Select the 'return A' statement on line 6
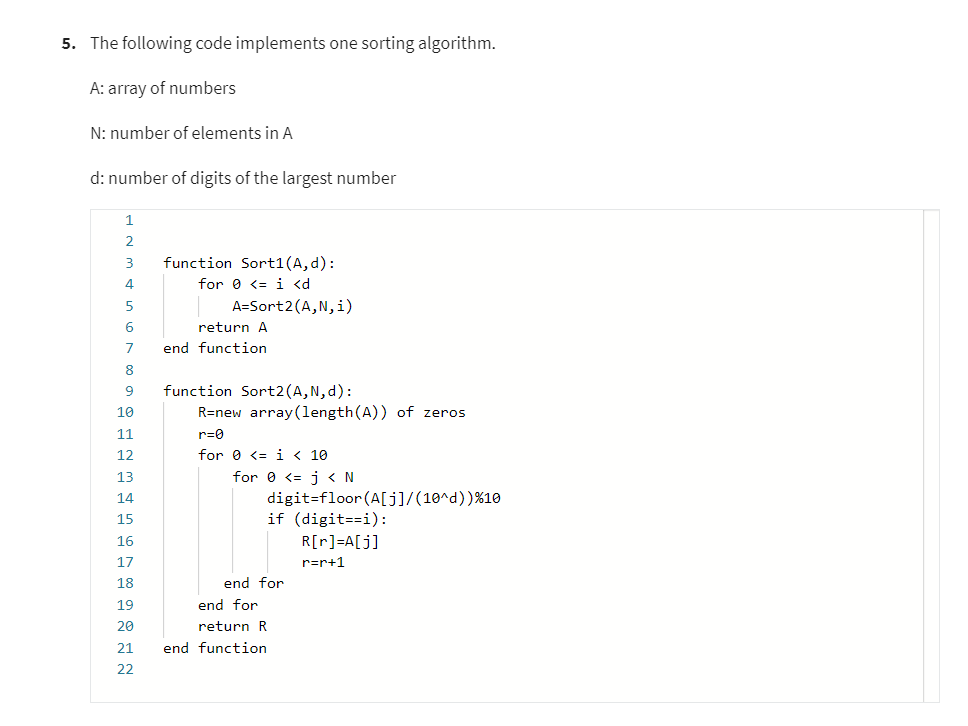Image resolution: width=968 pixels, height=726 pixels. pos(233,326)
